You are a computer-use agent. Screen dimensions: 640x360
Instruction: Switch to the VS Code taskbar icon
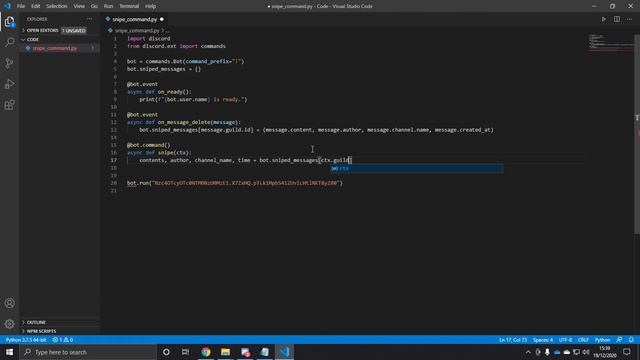[284, 352]
